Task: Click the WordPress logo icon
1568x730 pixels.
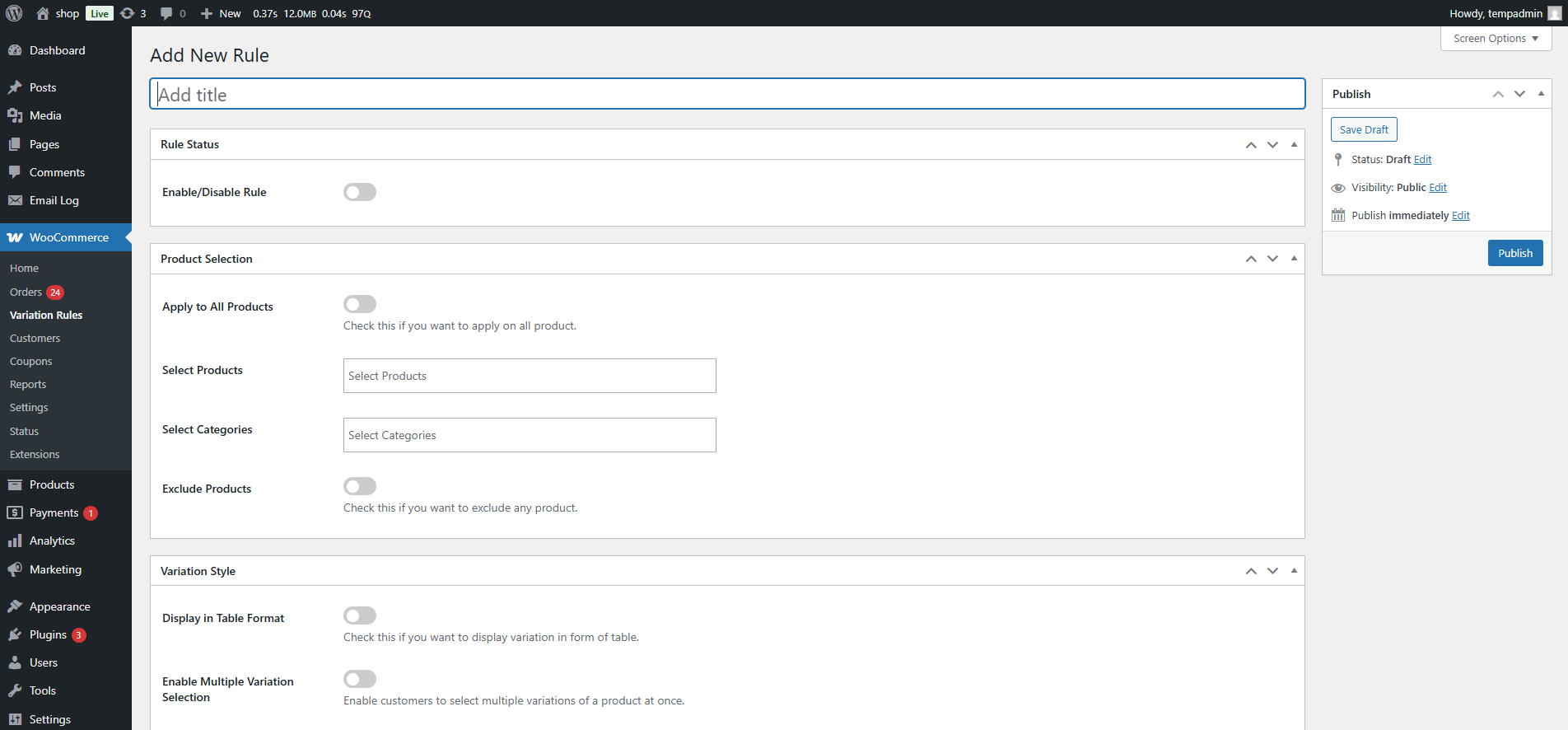Action: [14, 13]
